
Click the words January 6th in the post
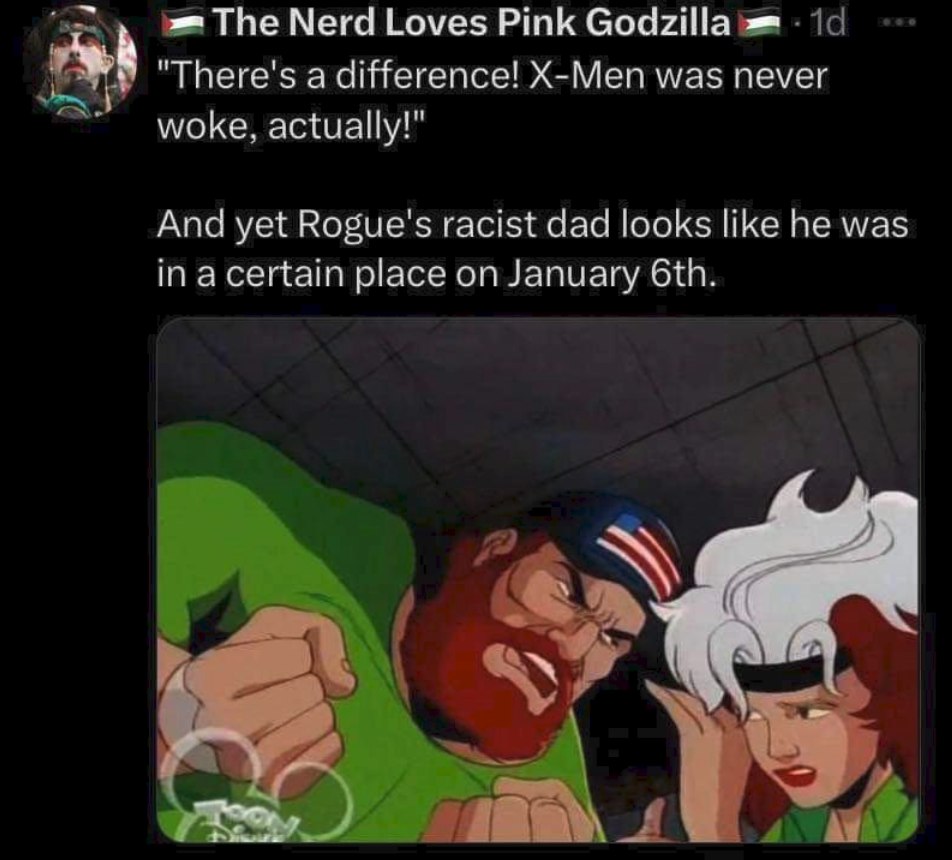tap(611, 274)
